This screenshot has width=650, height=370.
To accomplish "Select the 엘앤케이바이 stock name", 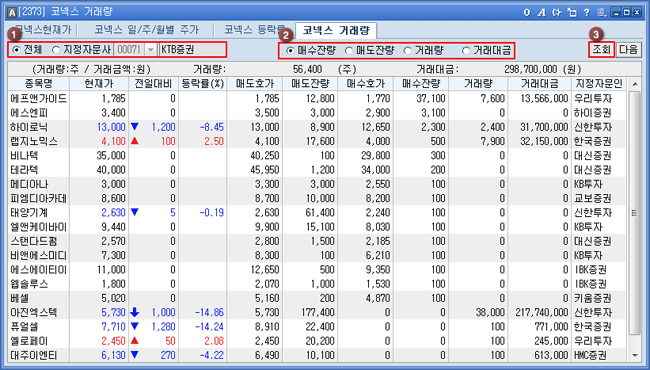I will (x=38, y=227).
